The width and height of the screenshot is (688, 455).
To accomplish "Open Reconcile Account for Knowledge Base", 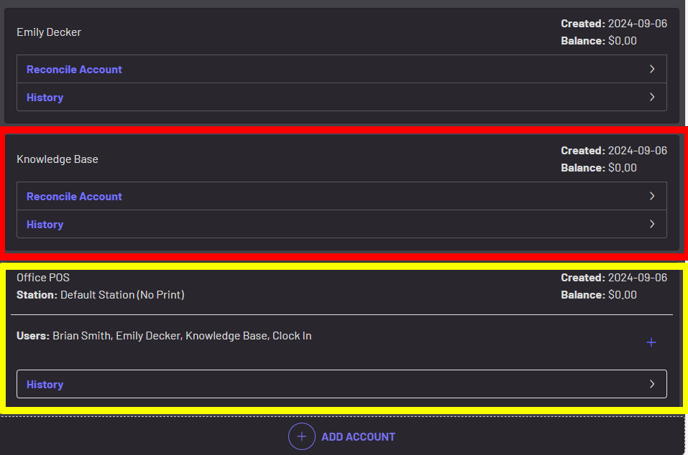I will (74, 197).
